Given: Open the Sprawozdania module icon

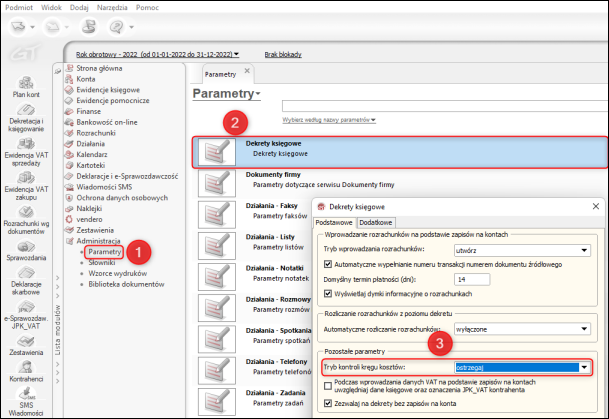Looking at the screenshot, I should click(26, 246).
